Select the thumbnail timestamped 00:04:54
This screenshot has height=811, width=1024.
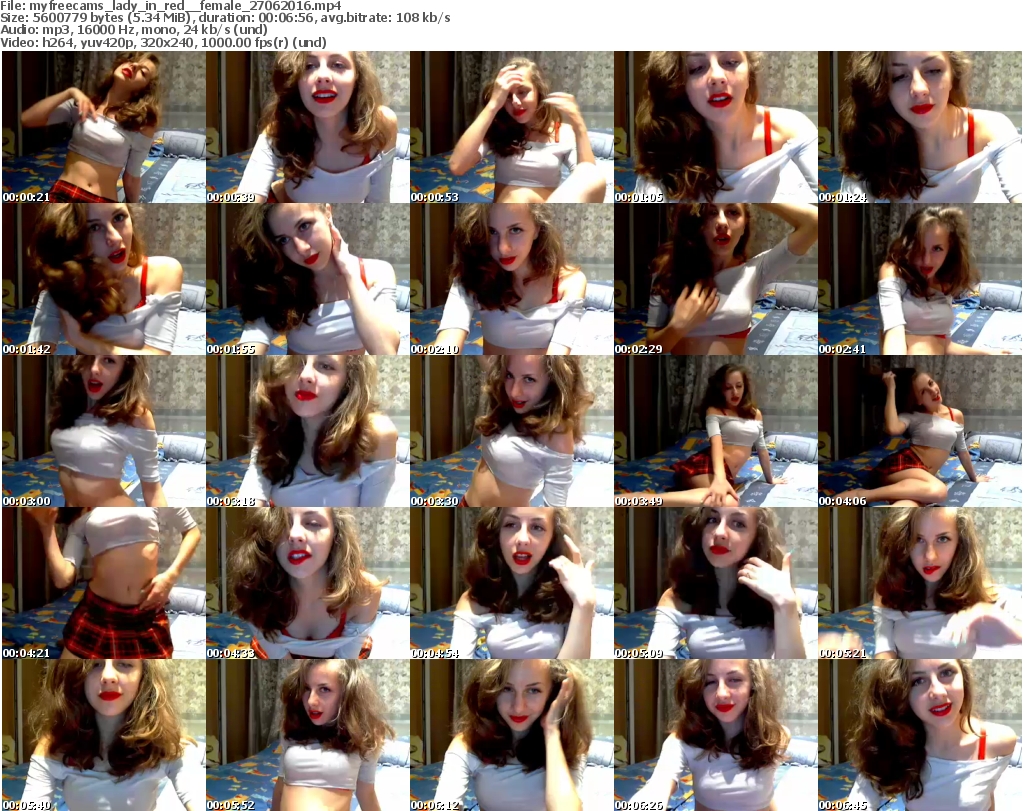(x=512, y=583)
